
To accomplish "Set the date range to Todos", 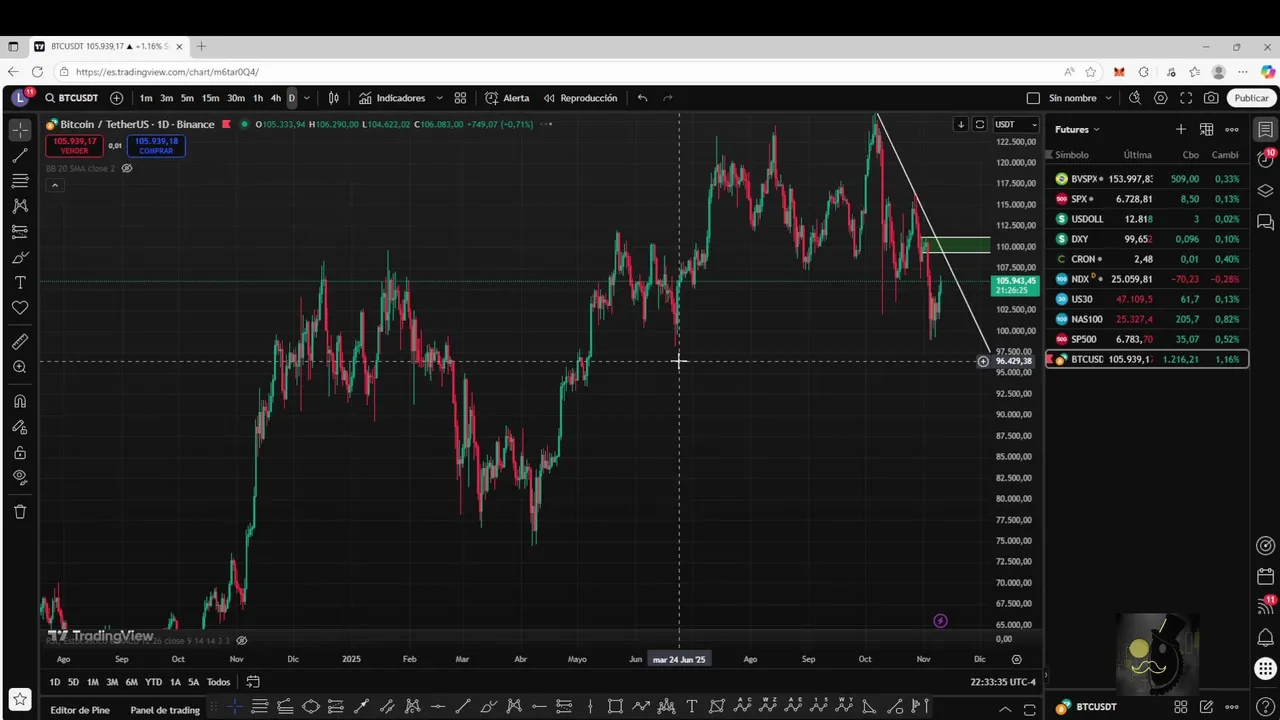I will point(218,682).
